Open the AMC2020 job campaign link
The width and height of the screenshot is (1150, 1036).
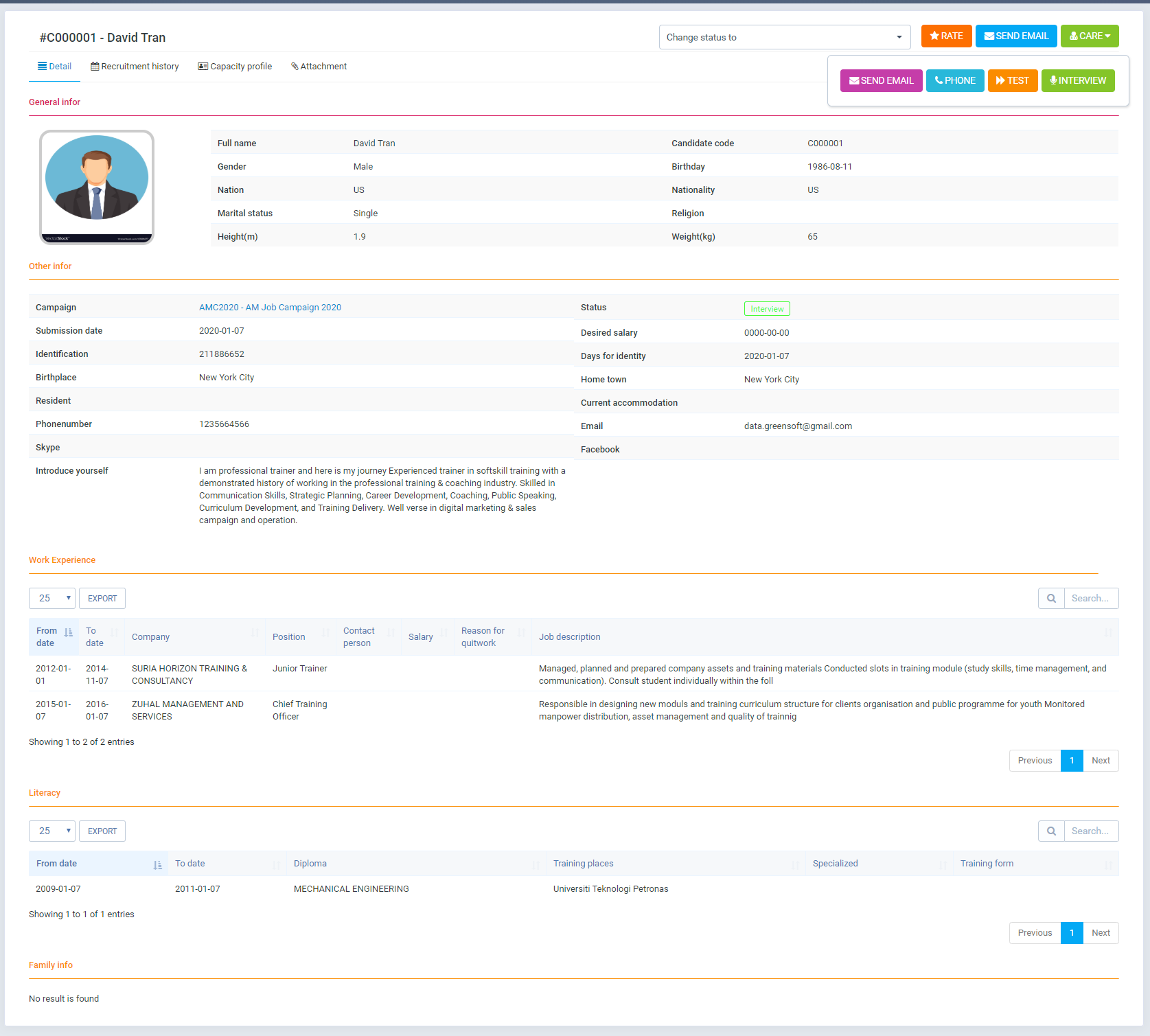point(270,307)
